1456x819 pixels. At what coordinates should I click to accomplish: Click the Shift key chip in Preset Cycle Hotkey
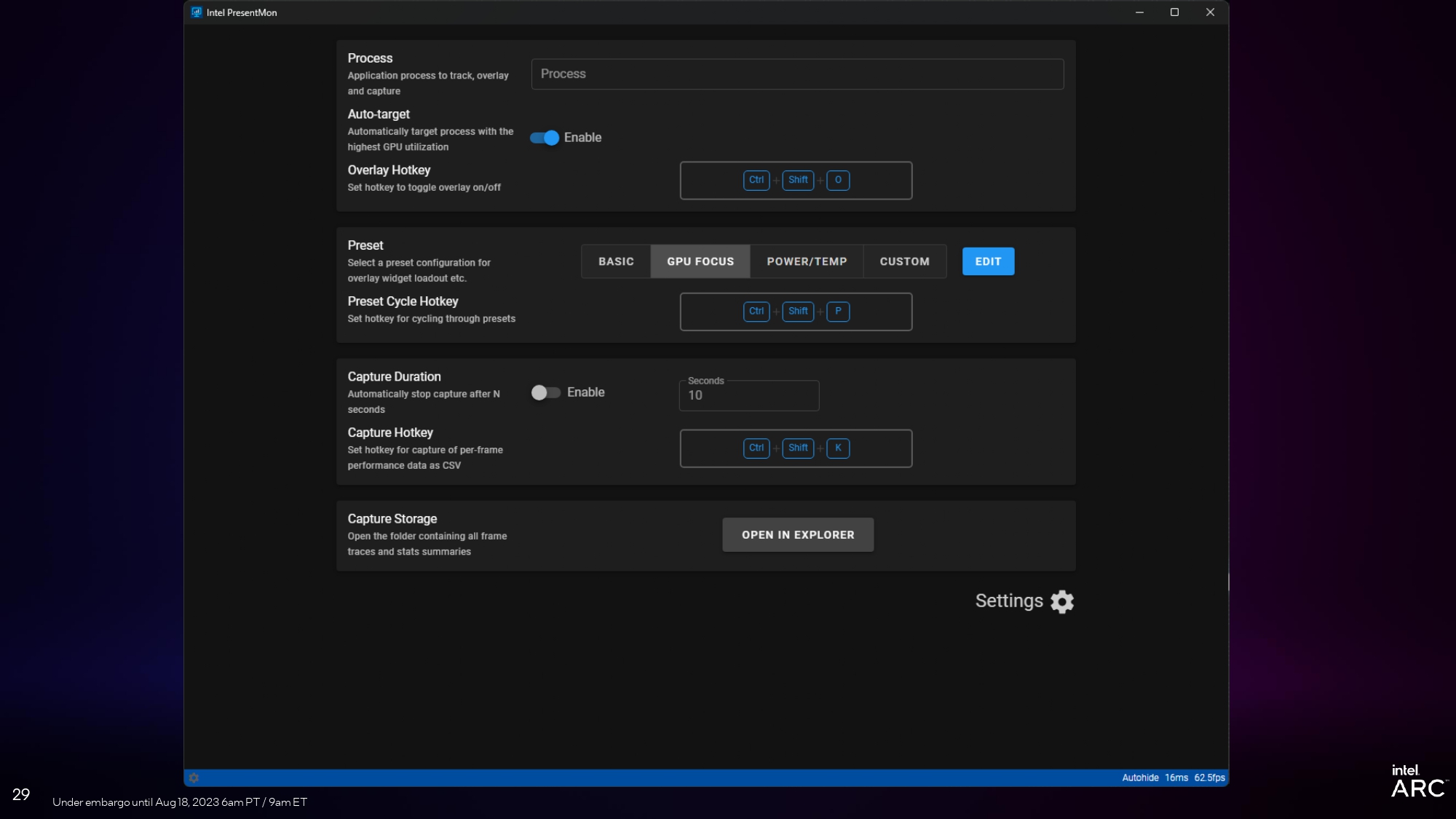(x=798, y=311)
